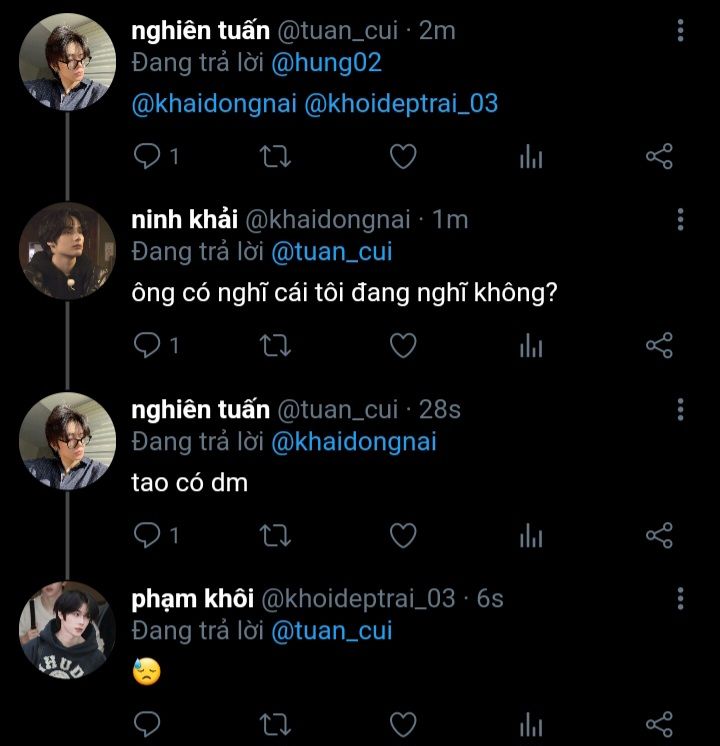This screenshot has width=720, height=746.
Task: Open more options for nghiên tuấn's first tweet
Action: tap(681, 31)
